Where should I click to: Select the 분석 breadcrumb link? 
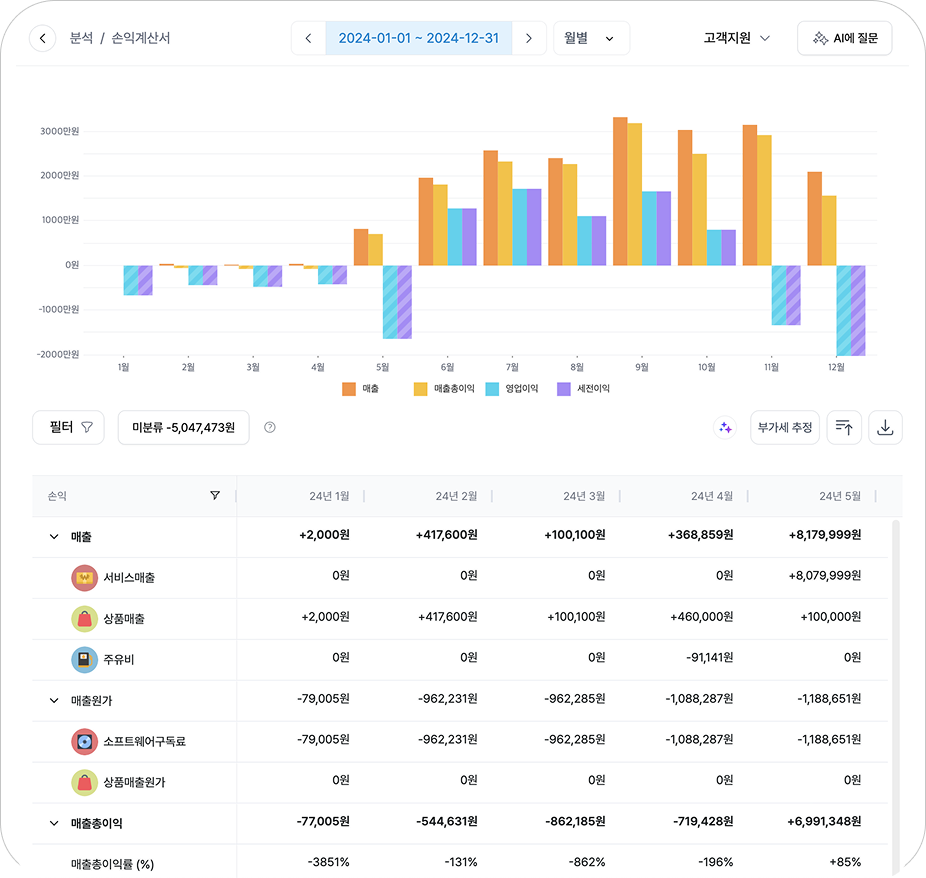point(81,39)
